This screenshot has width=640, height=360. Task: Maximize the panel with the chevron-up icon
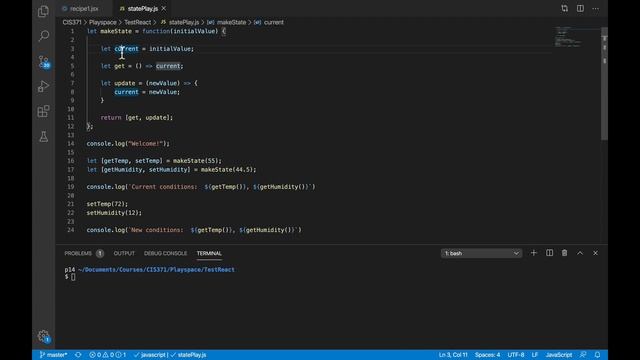pyautogui.click(x=580, y=253)
